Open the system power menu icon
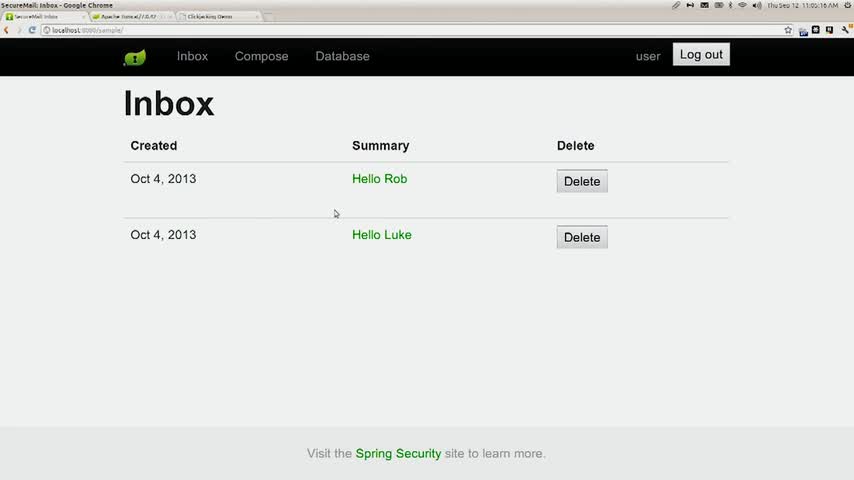Viewport: 854px width, 480px height. [846, 5]
